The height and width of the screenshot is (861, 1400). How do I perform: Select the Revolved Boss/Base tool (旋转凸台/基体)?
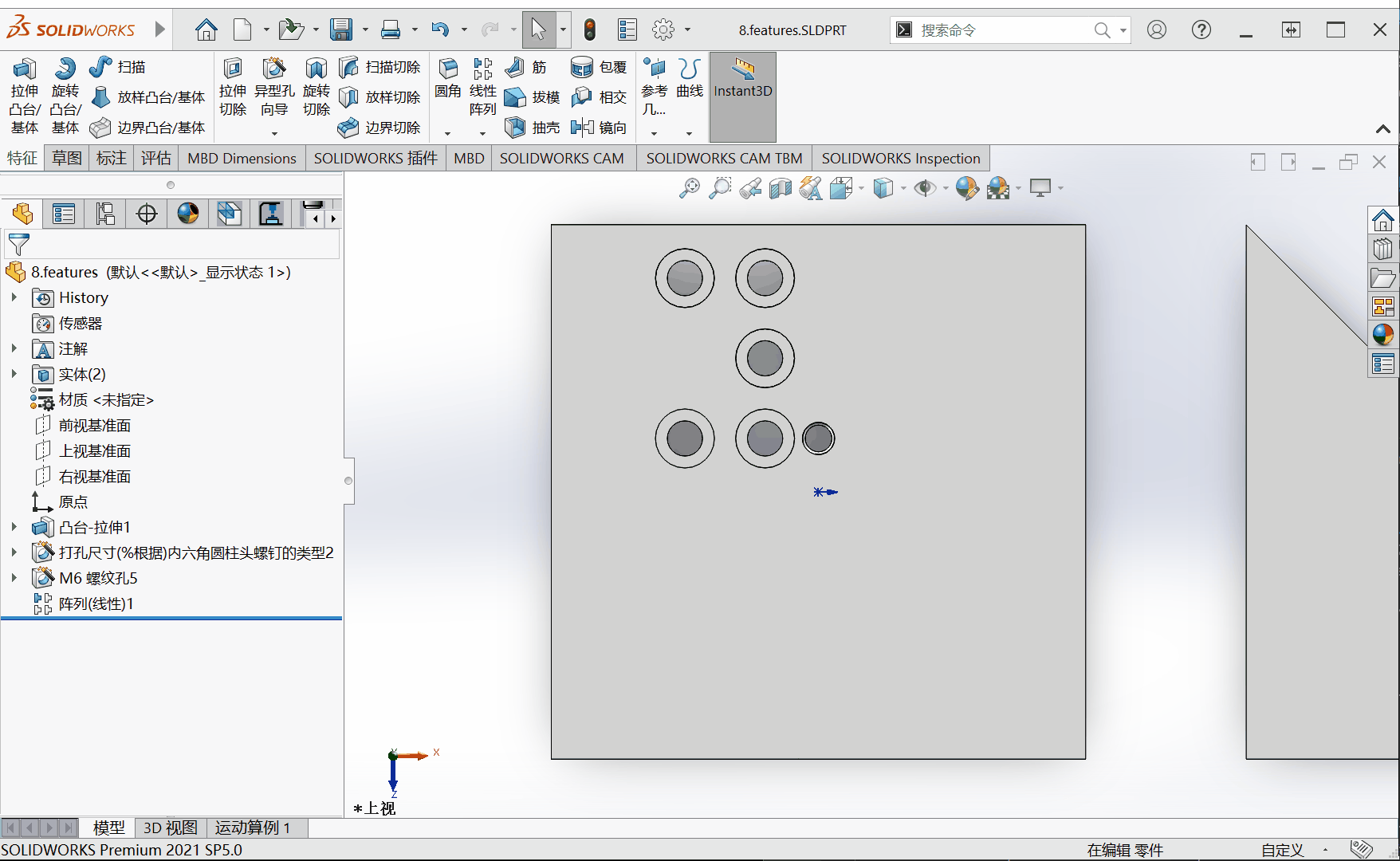[x=65, y=96]
